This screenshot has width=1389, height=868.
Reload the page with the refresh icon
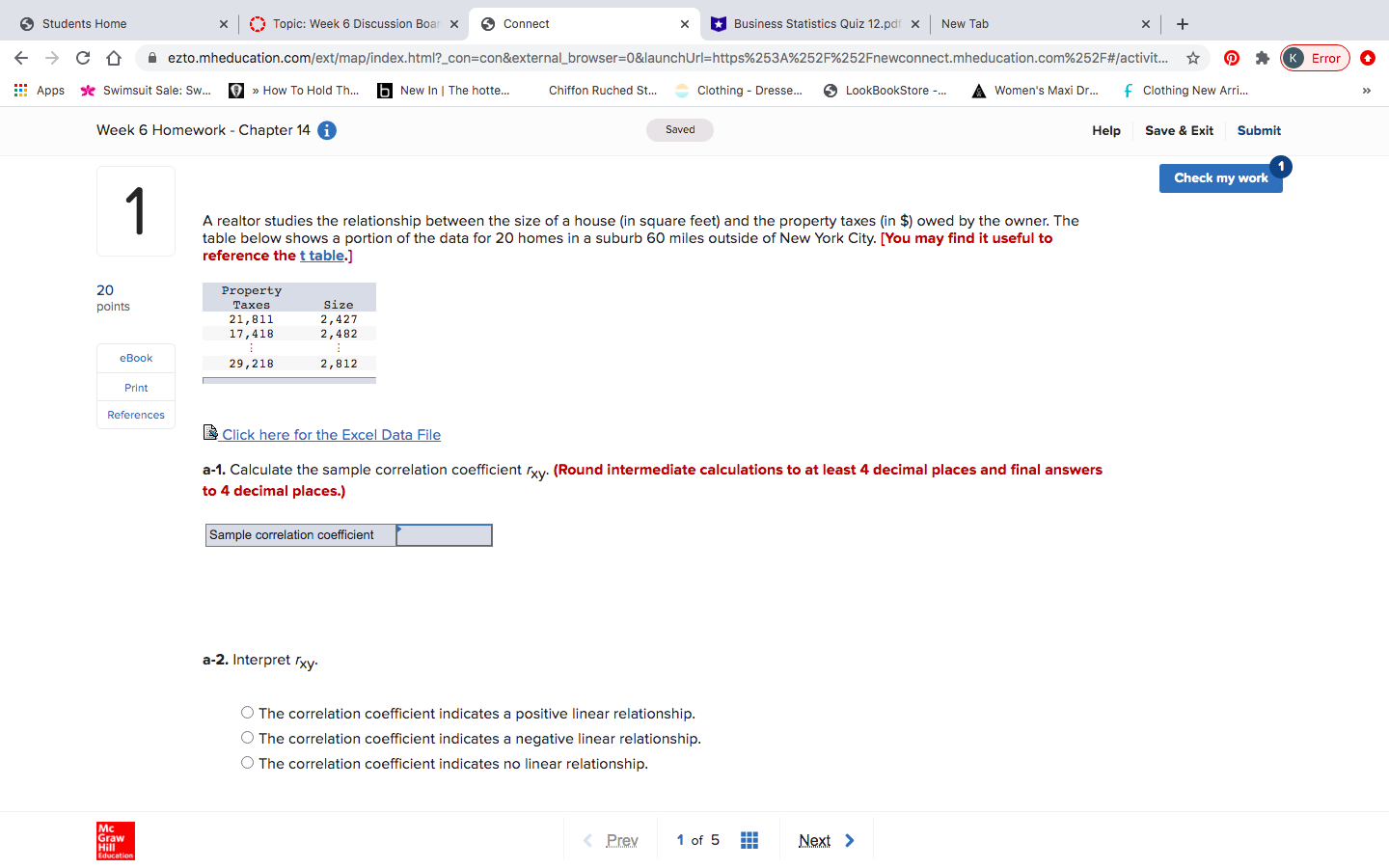click(82, 58)
